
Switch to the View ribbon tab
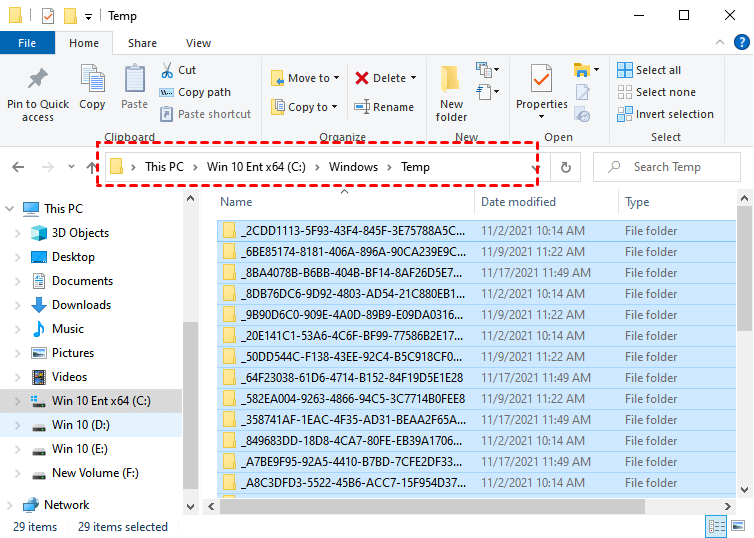pos(198,43)
